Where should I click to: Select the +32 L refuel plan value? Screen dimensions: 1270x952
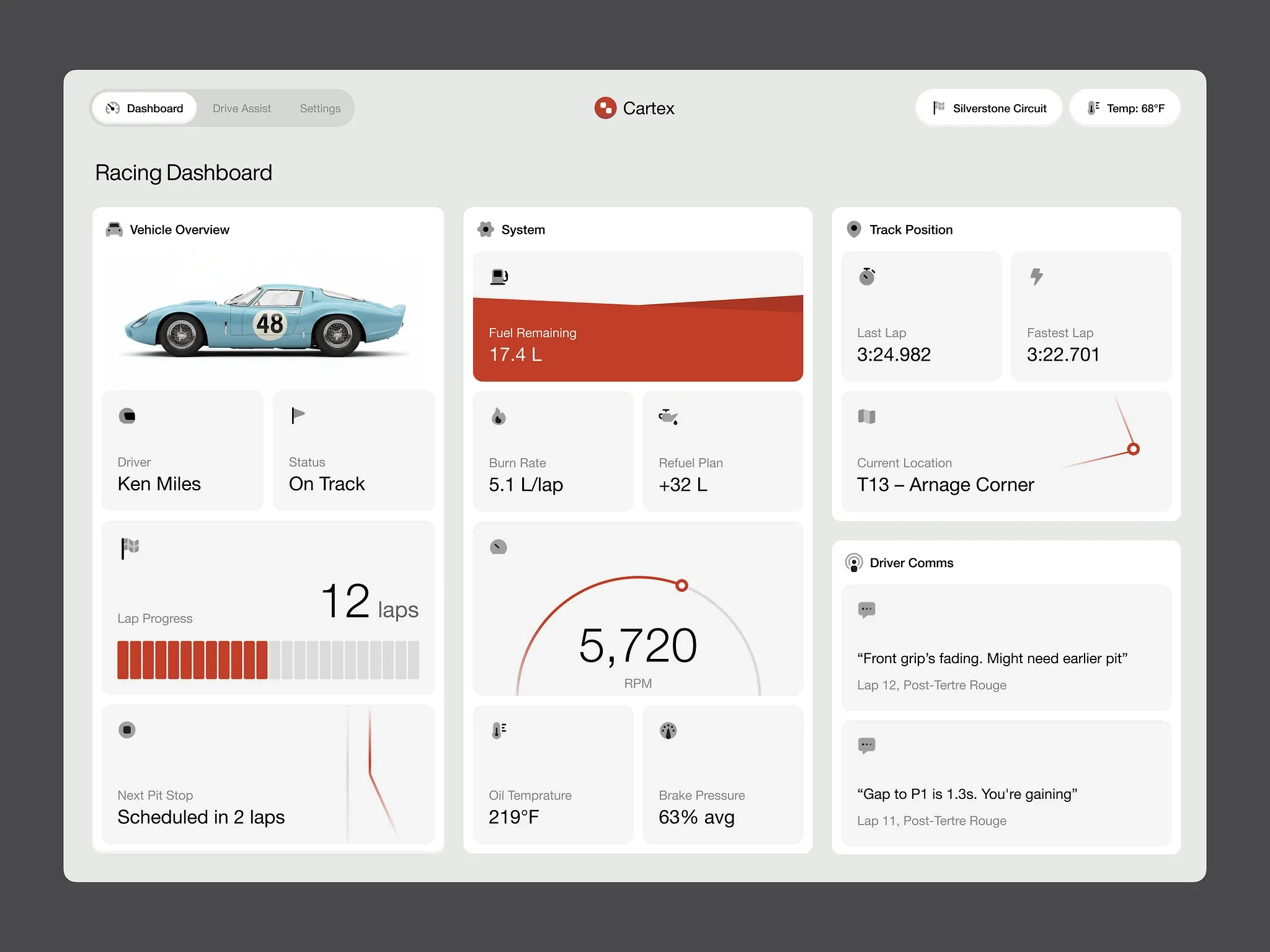click(x=683, y=484)
